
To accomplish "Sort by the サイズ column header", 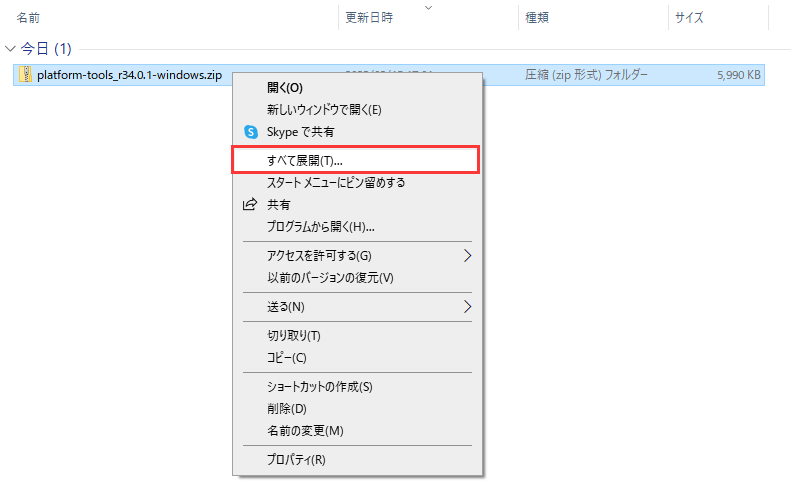I will tap(690, 17).
